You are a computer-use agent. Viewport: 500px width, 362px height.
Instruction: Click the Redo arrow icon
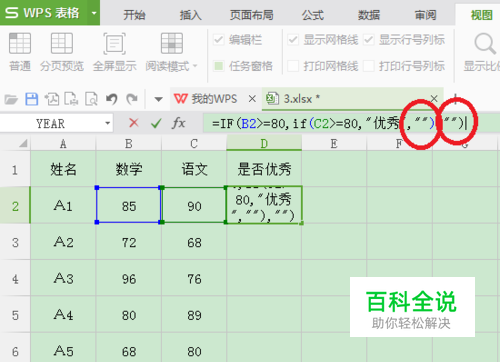tap(132, 99)
